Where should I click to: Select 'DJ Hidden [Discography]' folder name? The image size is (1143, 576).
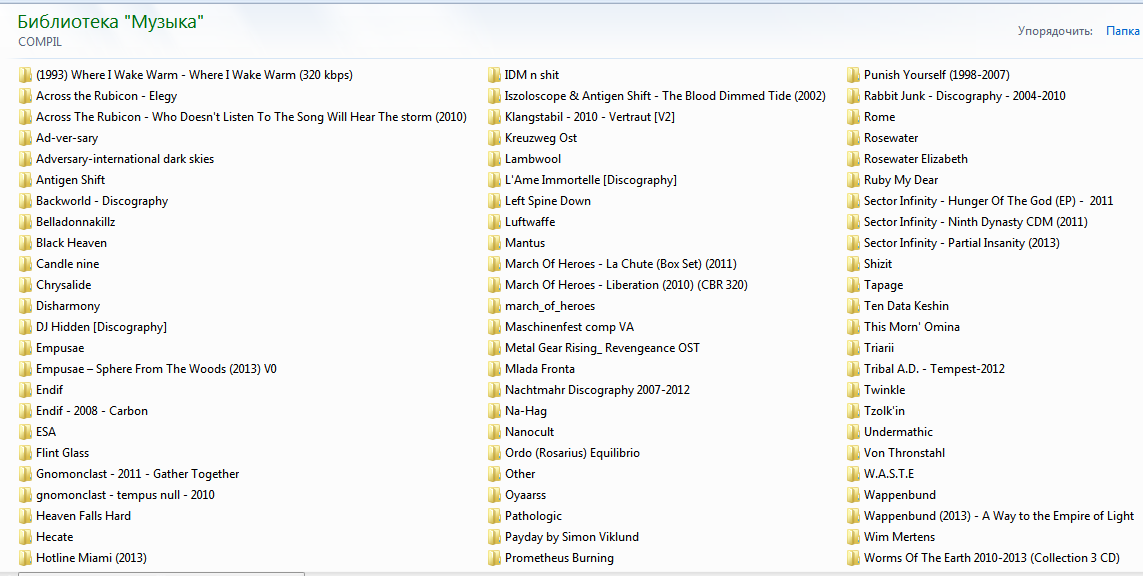[x=101, y=327]
